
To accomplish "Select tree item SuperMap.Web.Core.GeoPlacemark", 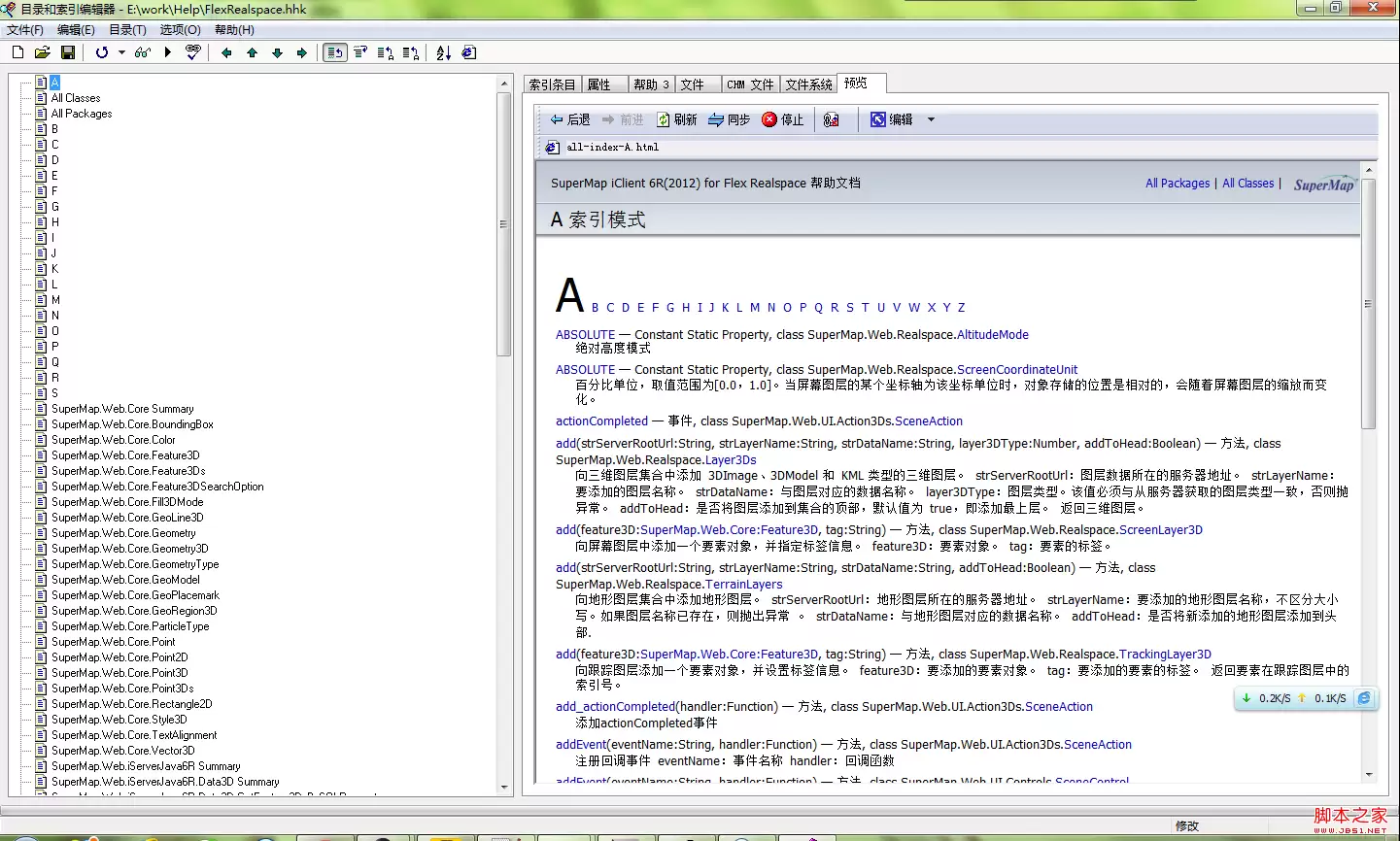I will pyautogui.click(x=135, y=595).
